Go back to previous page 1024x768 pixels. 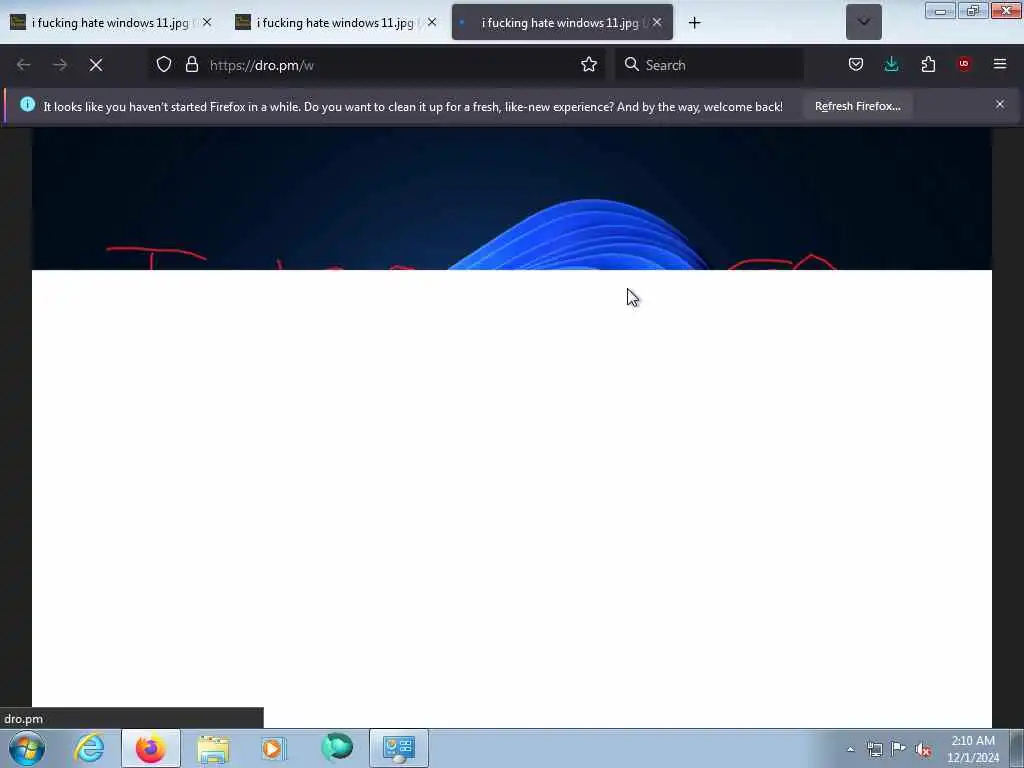24,65
